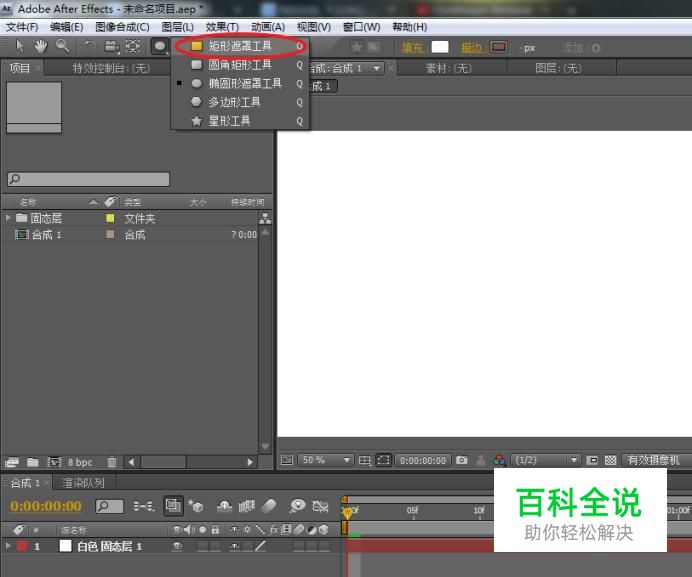692x577 pixels.
Task: Click the project panel right scroll arrow
Action: click(250, 462)
